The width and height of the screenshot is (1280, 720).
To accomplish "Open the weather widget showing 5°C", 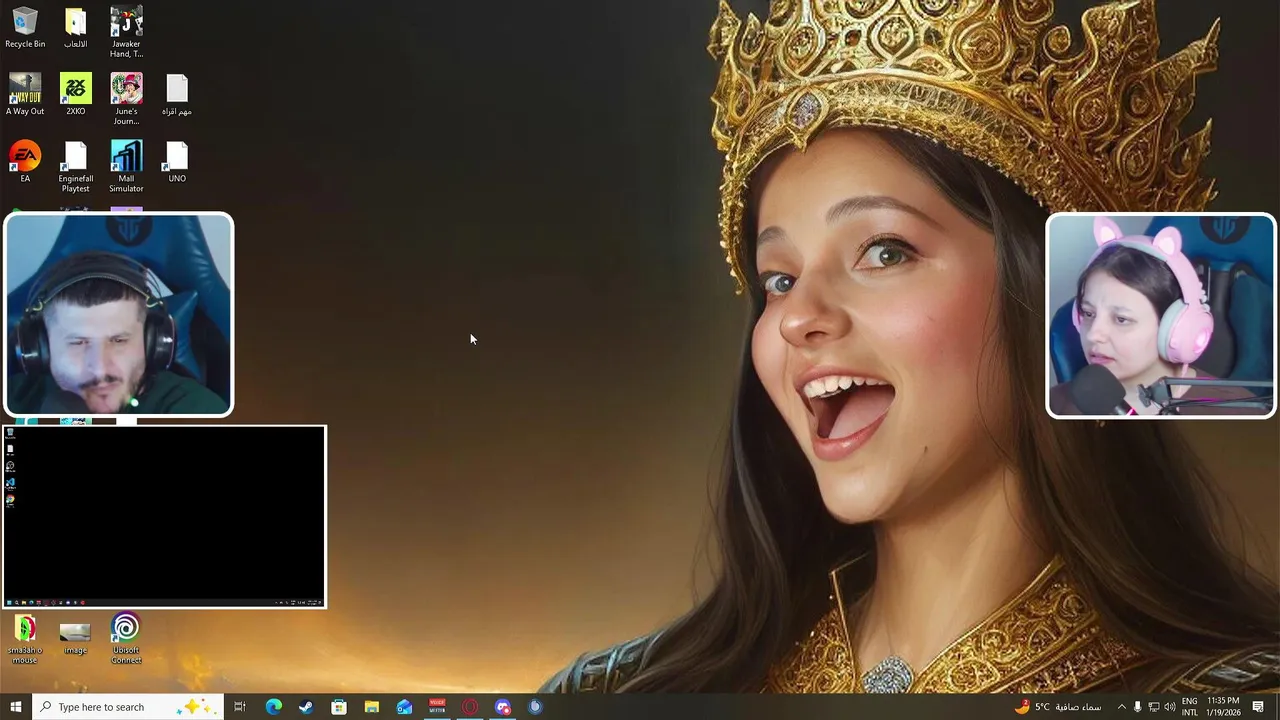I will 1058,707.
